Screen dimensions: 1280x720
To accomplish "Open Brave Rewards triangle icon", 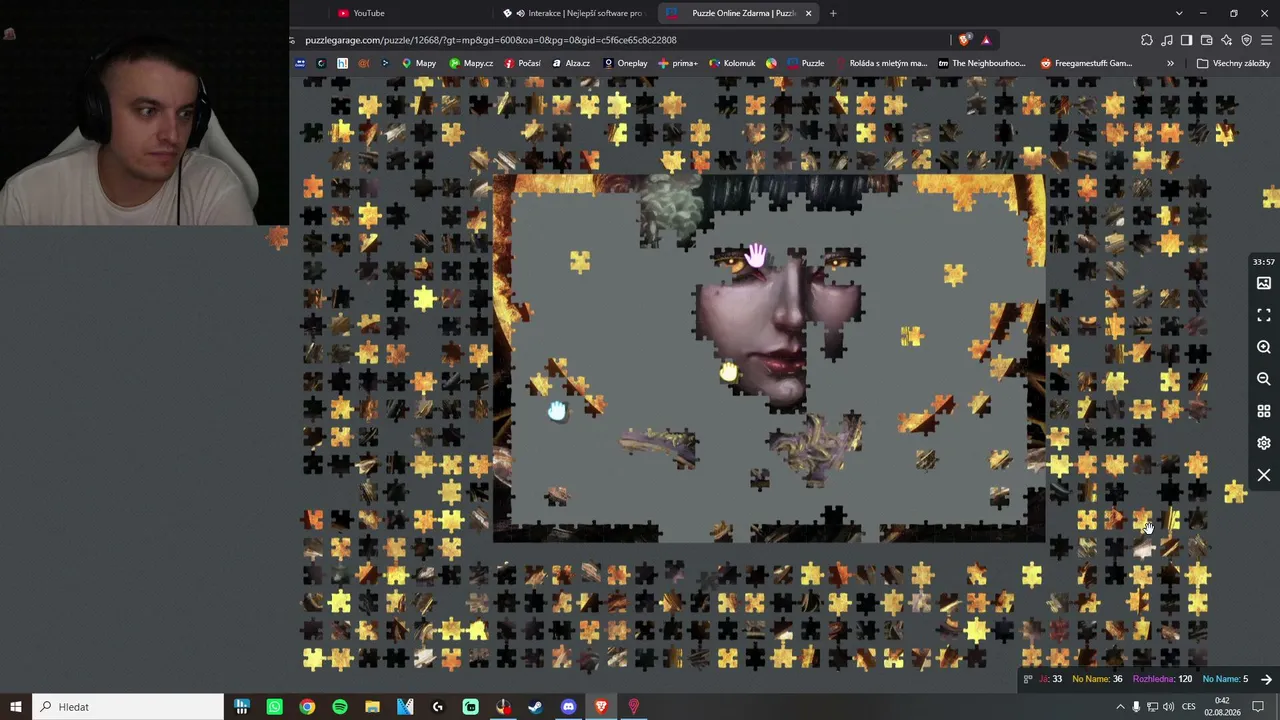I will [986, 40].
